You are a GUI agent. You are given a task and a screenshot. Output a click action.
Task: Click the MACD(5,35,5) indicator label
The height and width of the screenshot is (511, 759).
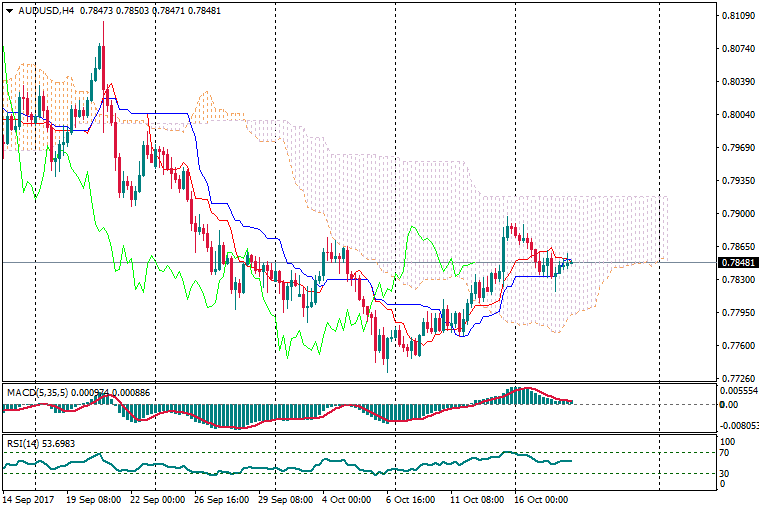tap(35, 393)
